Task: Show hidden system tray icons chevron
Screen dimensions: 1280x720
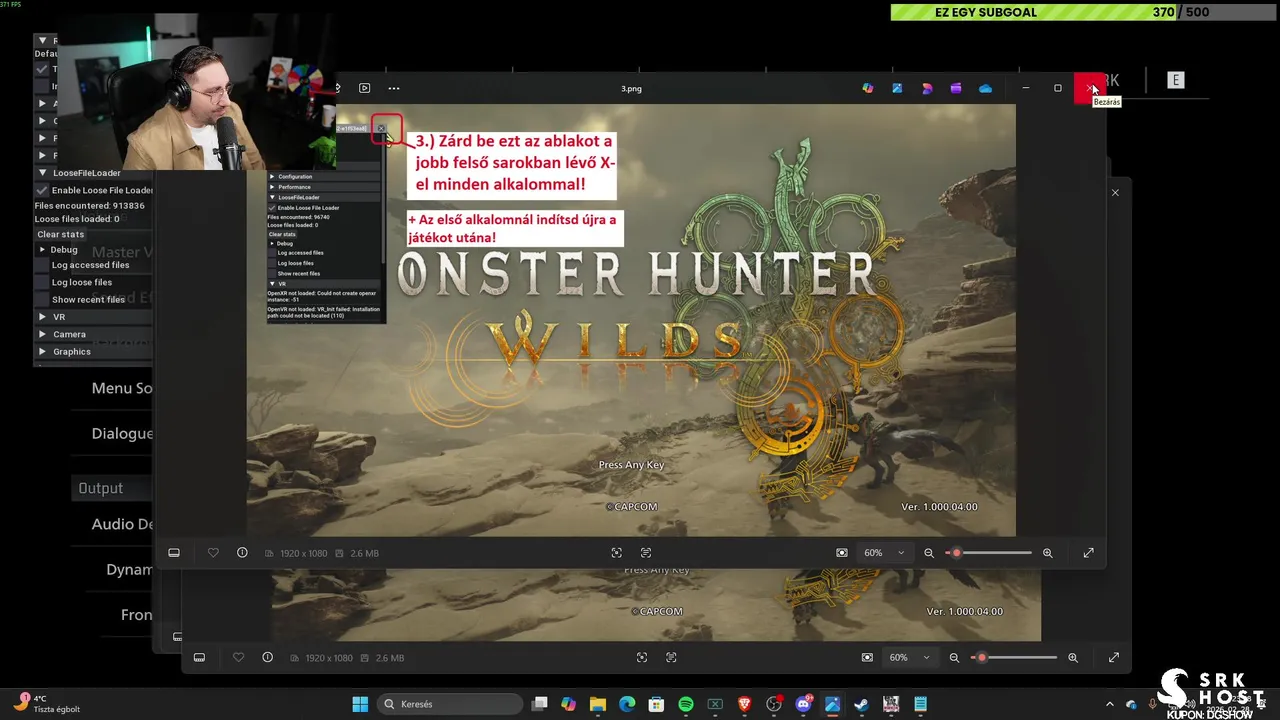Action: (x=1109, y=704)
